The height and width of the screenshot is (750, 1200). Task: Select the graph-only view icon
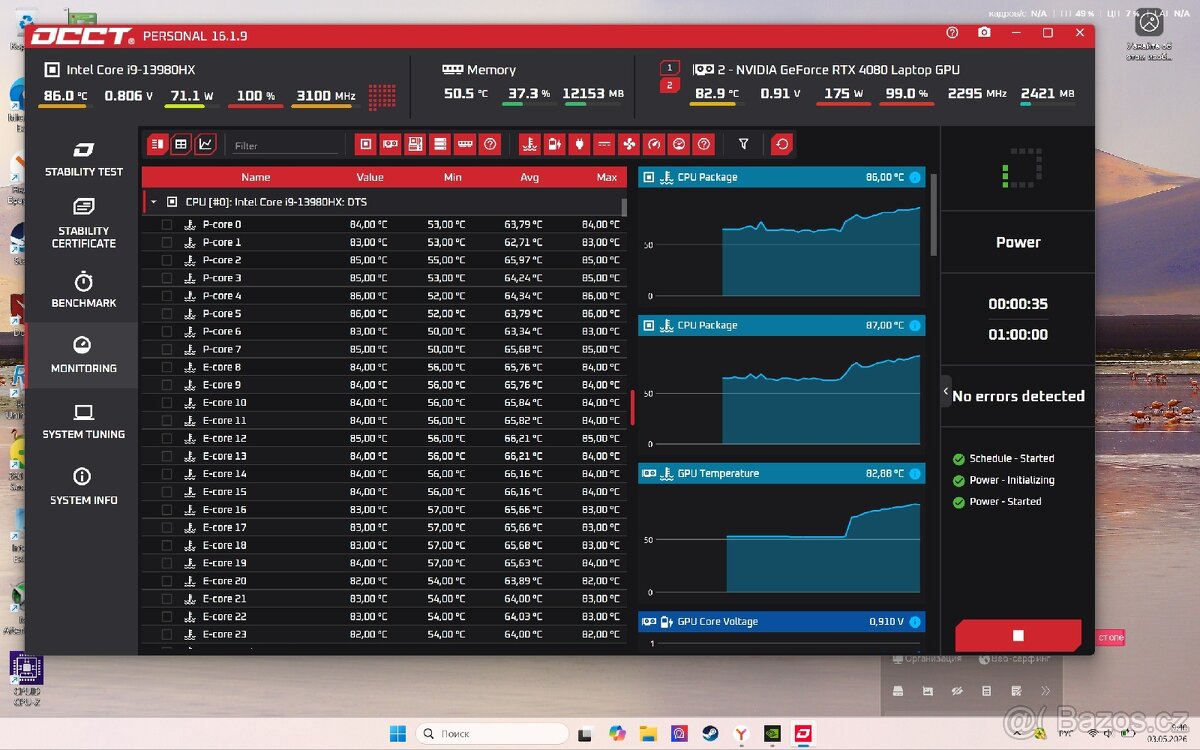205,144
